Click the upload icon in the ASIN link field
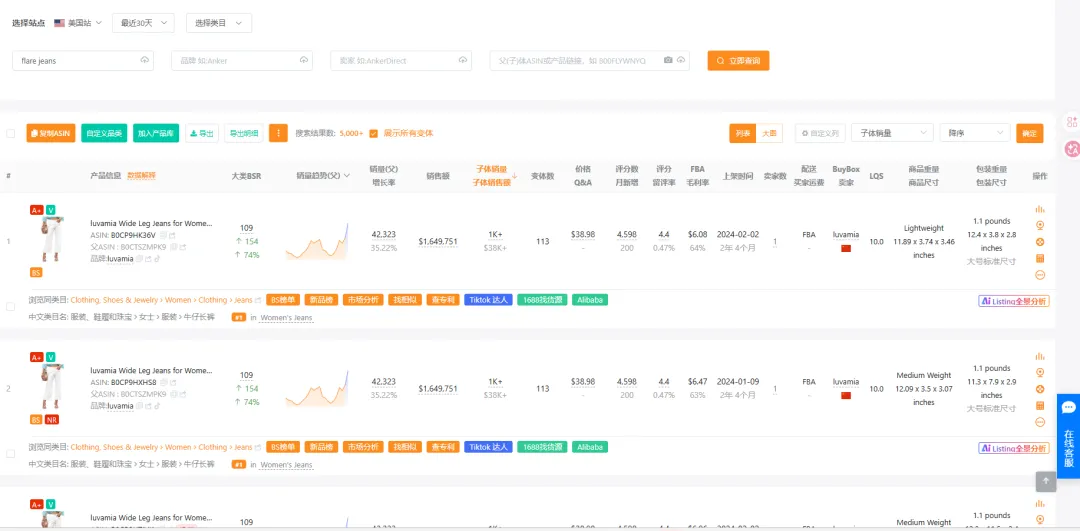Screen dimensions: 1080x531 (681, 61)
